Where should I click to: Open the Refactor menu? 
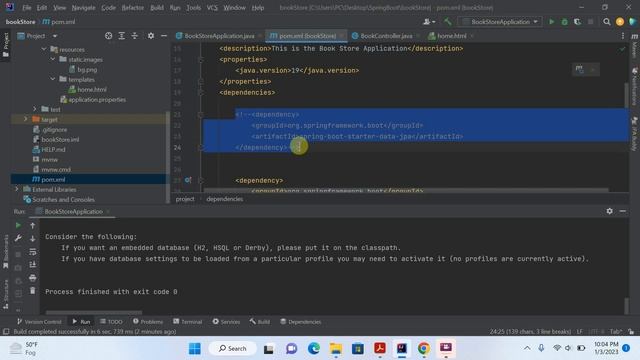(133, 8)
